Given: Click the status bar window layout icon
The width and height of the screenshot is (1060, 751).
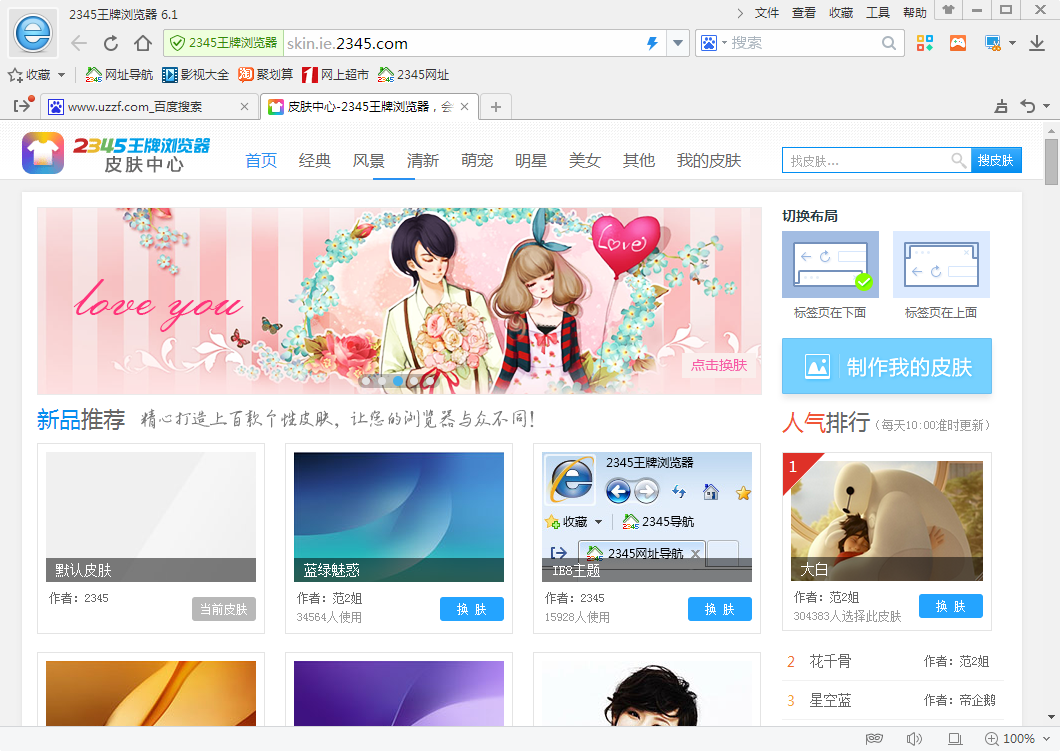Looking at the screenshot, I should coord(955,739).
